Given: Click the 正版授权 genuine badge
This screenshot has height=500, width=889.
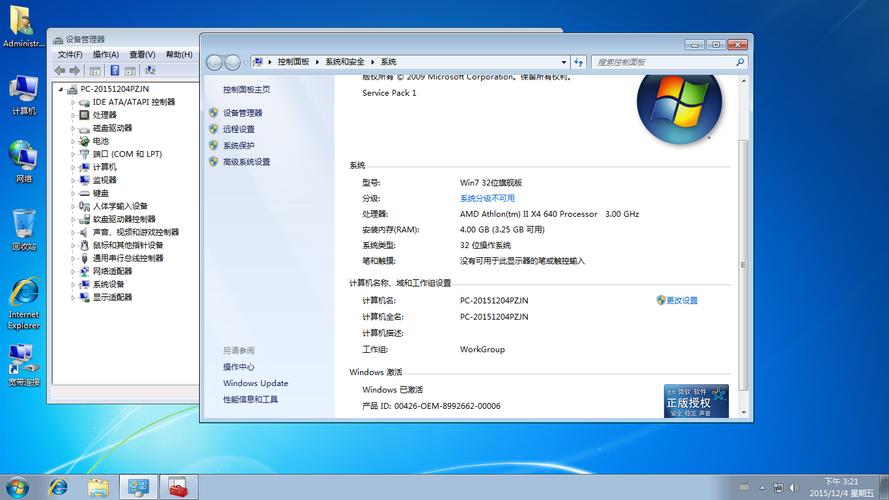Looking at the screenshot, I should point(696,401).
